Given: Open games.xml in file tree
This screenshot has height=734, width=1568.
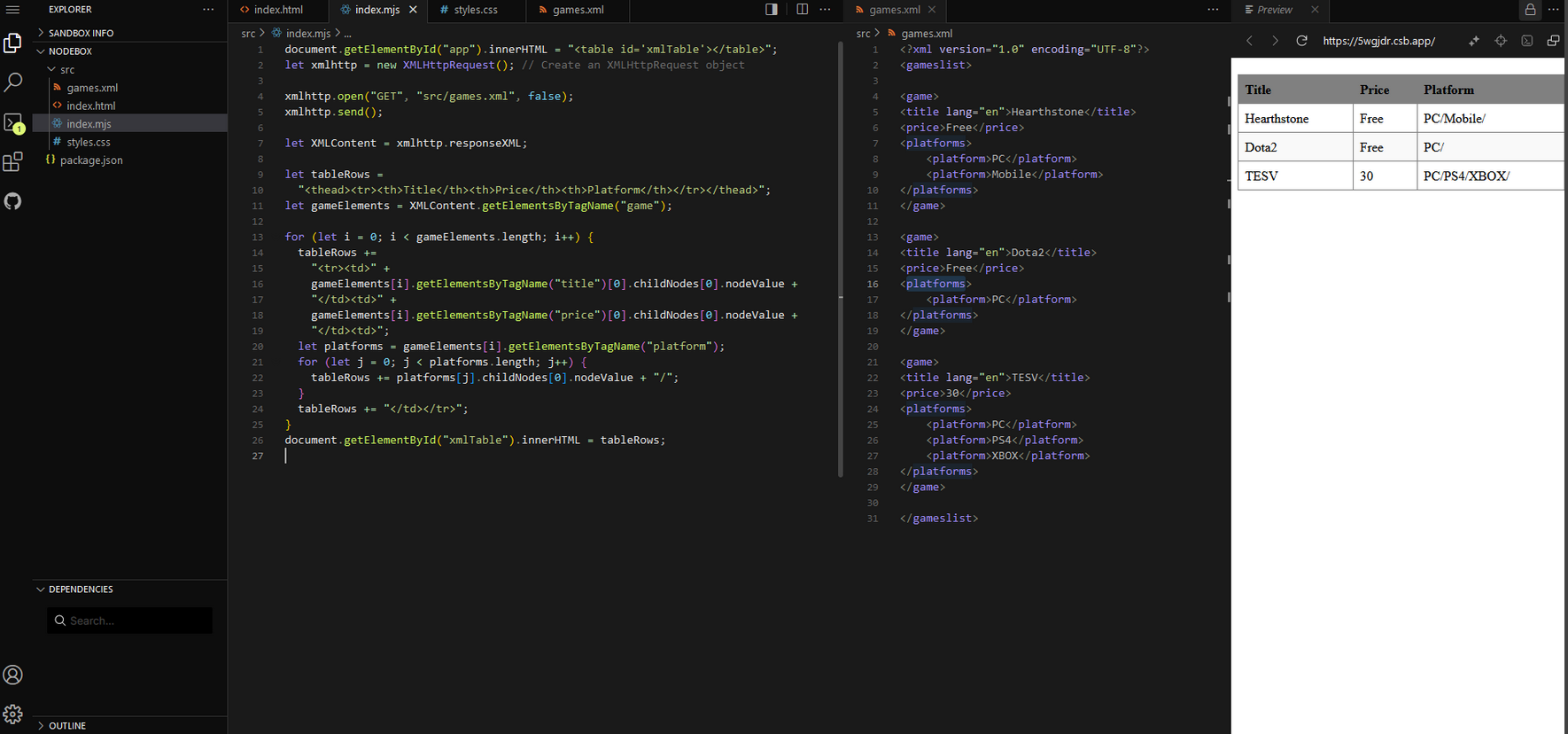Looking at the screenshot, I should pyautogui.click(x=129, y=88).
